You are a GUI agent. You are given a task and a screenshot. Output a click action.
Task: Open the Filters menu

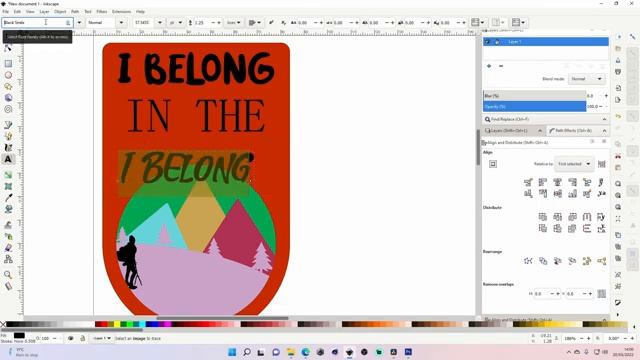pyautogui.click(x=102, y=11)
